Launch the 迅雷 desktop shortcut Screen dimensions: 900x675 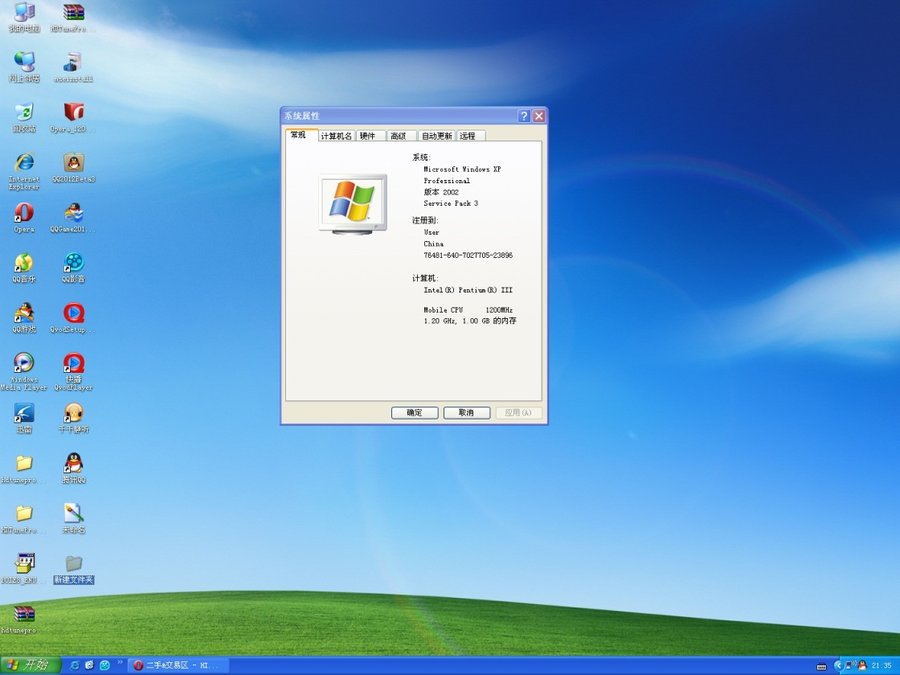[24, 413]
